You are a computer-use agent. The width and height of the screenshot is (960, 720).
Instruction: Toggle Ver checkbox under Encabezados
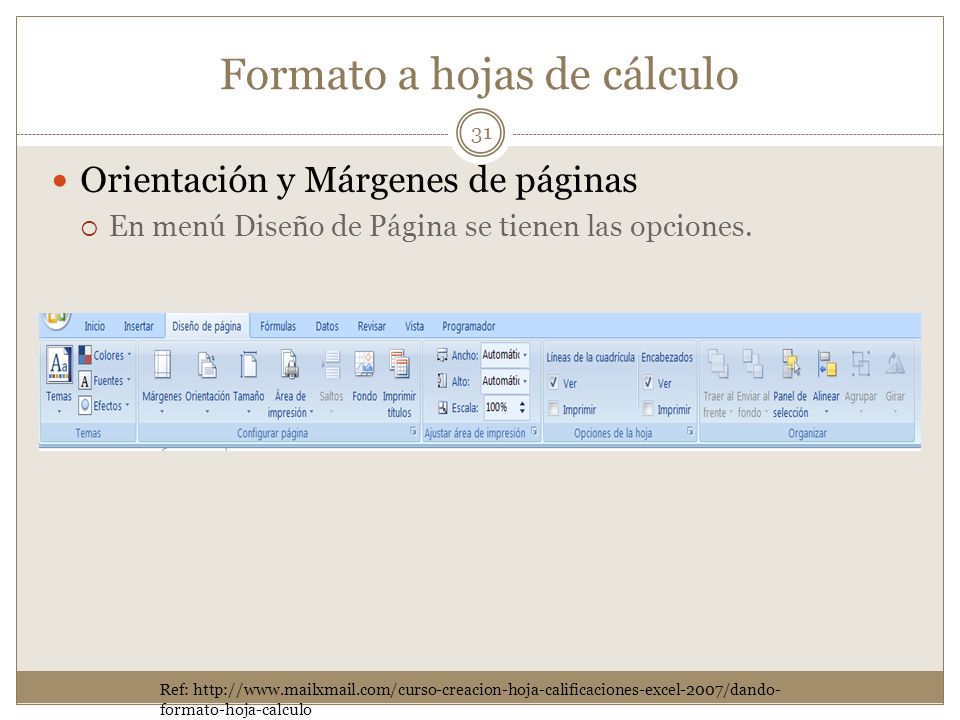coord(648,383)
